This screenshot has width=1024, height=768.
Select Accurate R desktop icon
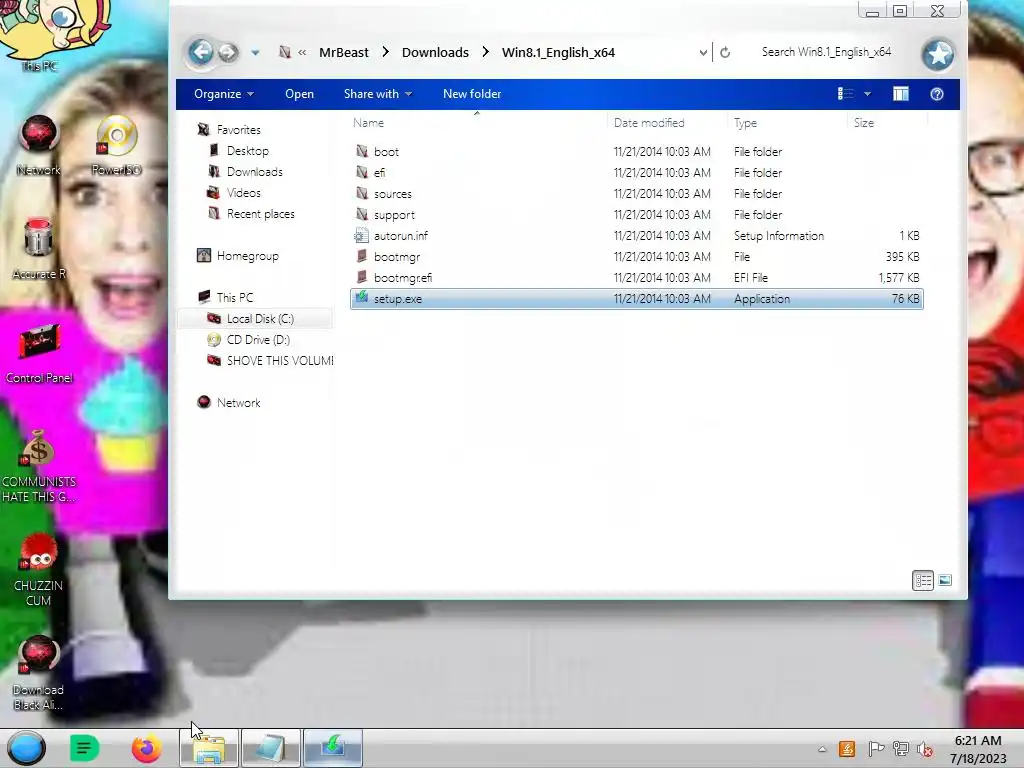click(x=39, y=249)
